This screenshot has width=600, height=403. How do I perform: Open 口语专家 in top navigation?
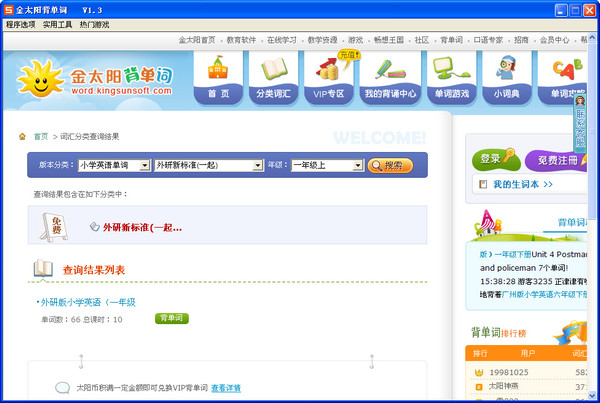point(488,40)
